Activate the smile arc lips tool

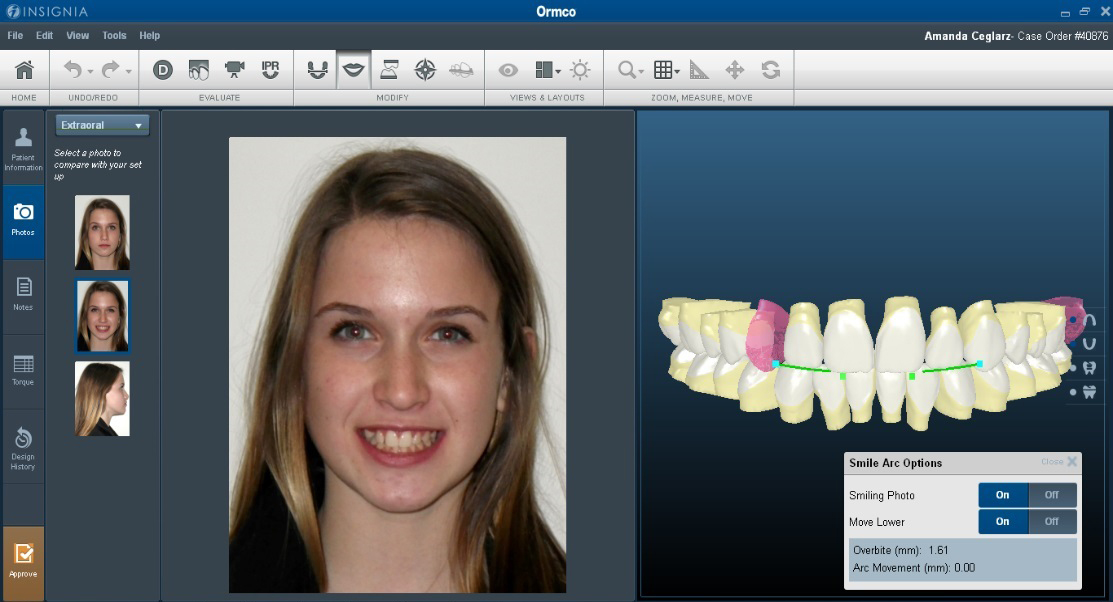353,70
